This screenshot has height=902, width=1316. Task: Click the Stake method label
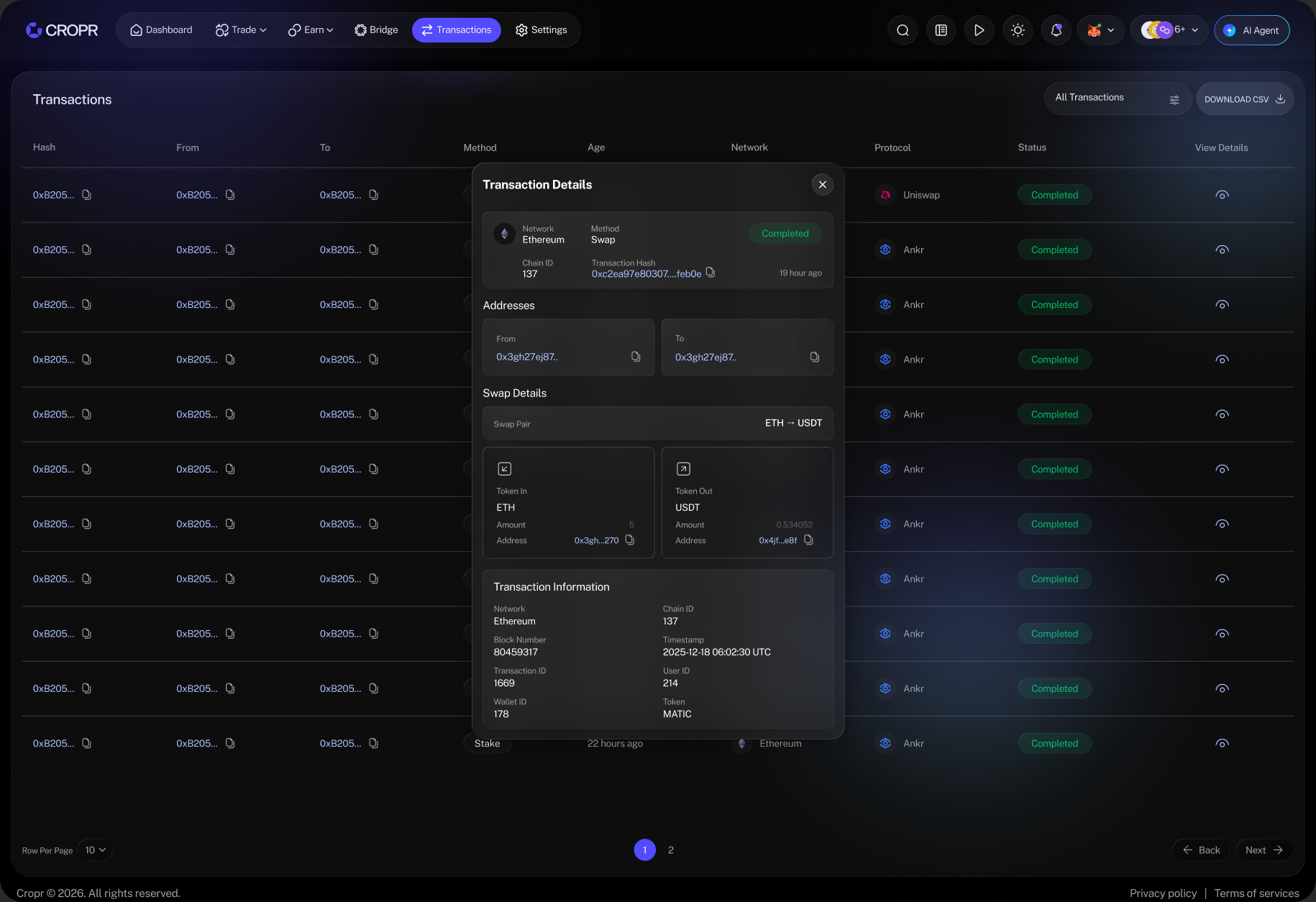pos(487,744)
